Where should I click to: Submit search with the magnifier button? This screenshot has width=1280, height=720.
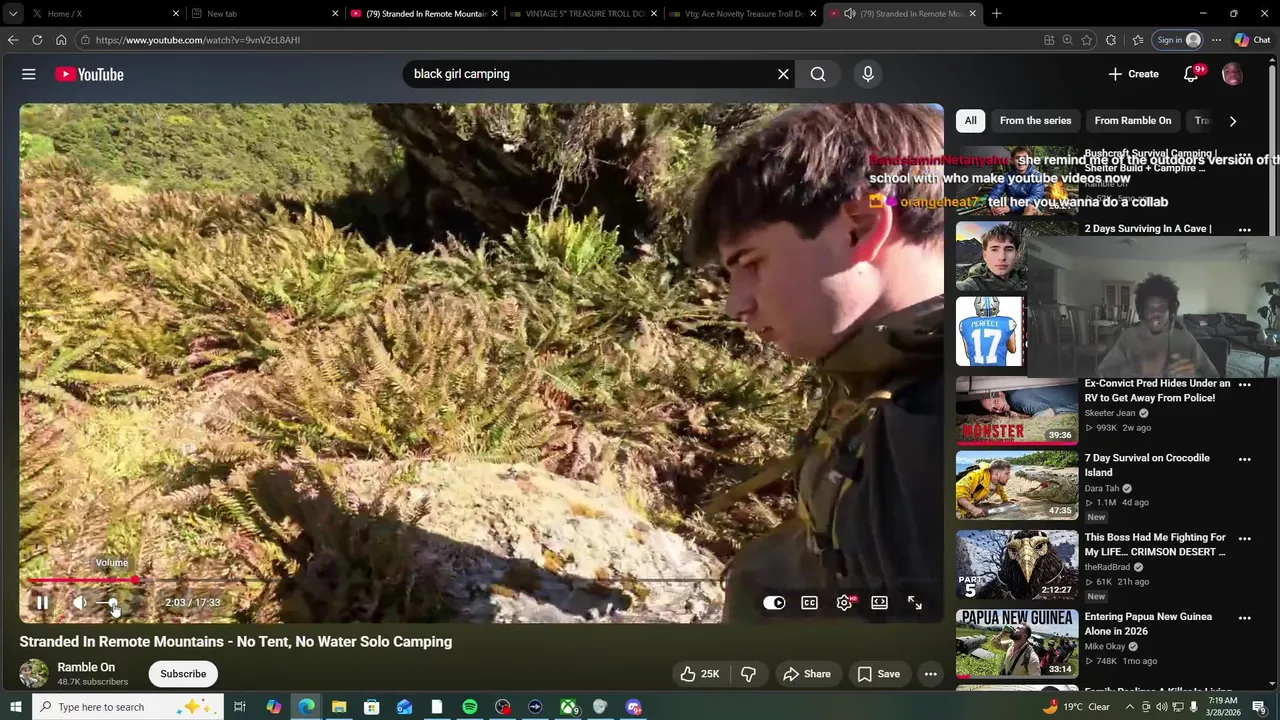click(818, 74)
